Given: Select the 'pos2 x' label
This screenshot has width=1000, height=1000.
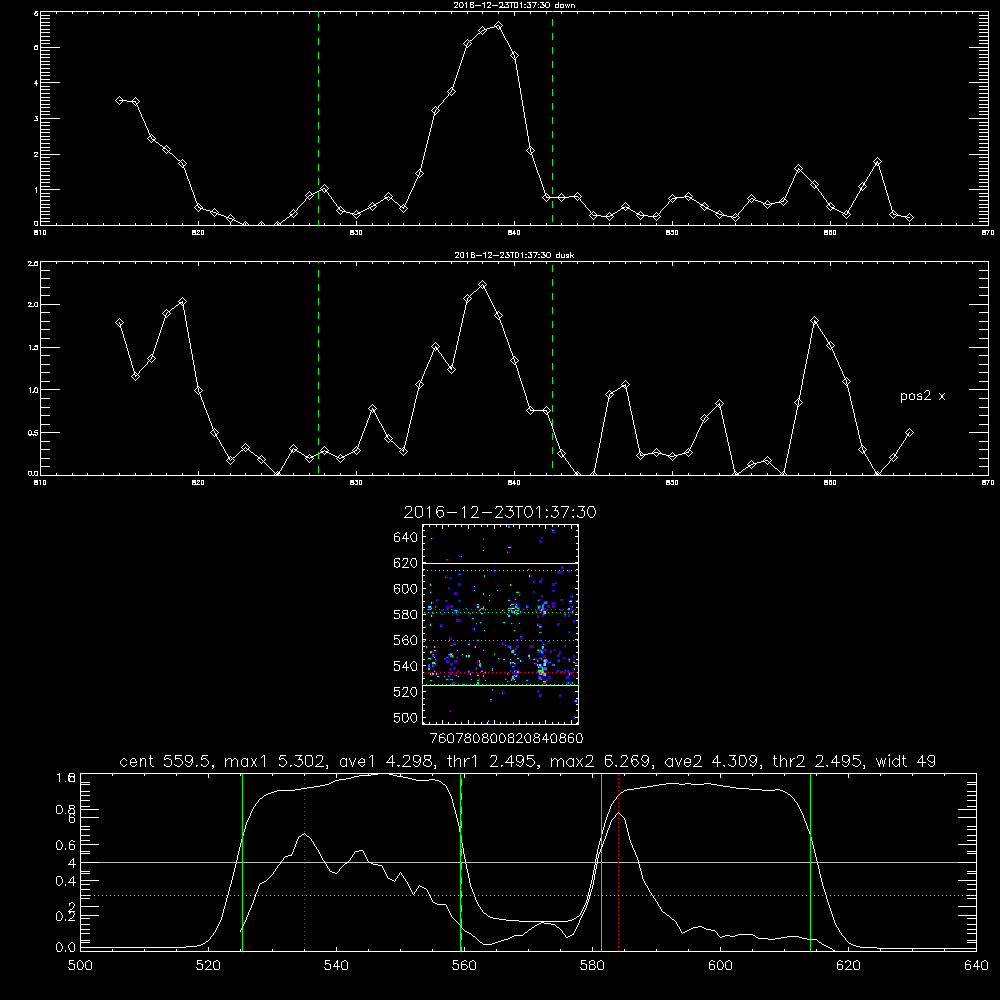Looking at the screenshot, I should point(922,396).
